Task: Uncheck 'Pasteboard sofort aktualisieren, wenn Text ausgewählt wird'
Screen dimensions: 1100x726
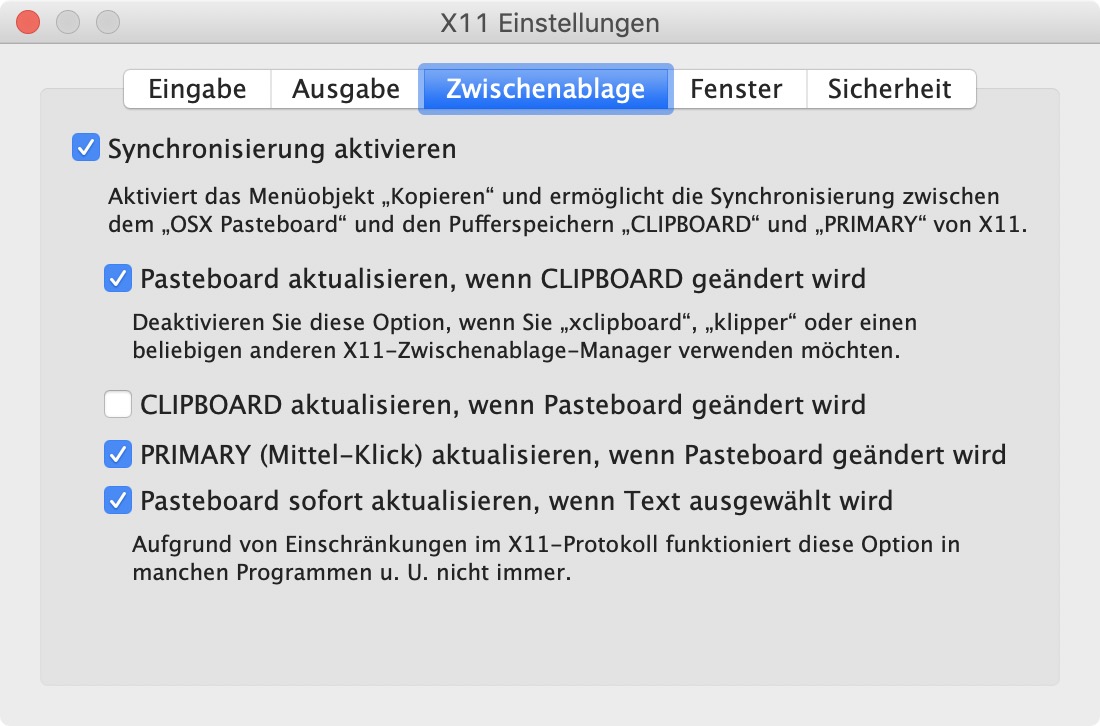Action: (x=117, y=501)
